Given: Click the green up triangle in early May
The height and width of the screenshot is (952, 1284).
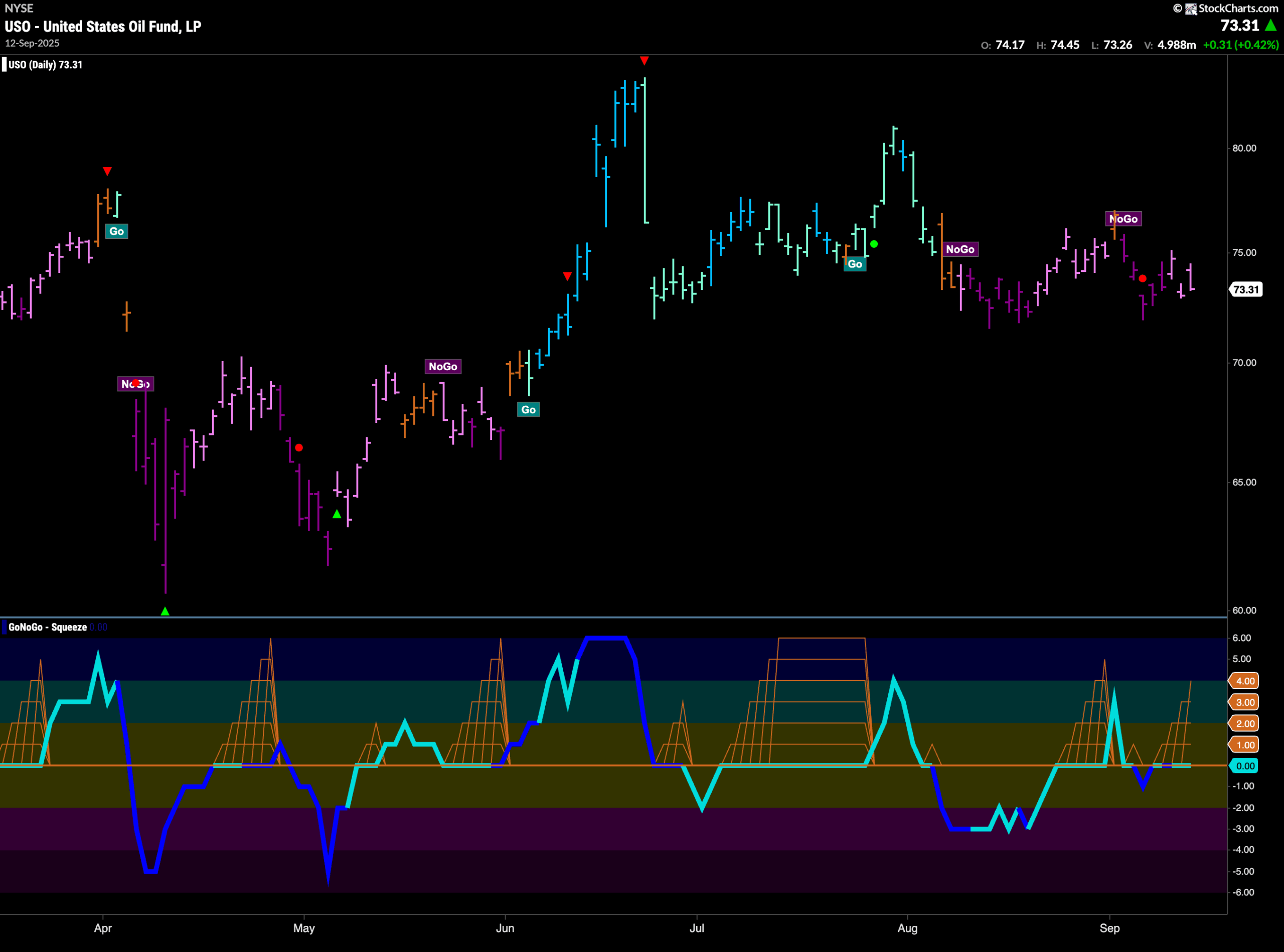Looking at the screenshot, I should coord(337,514).
